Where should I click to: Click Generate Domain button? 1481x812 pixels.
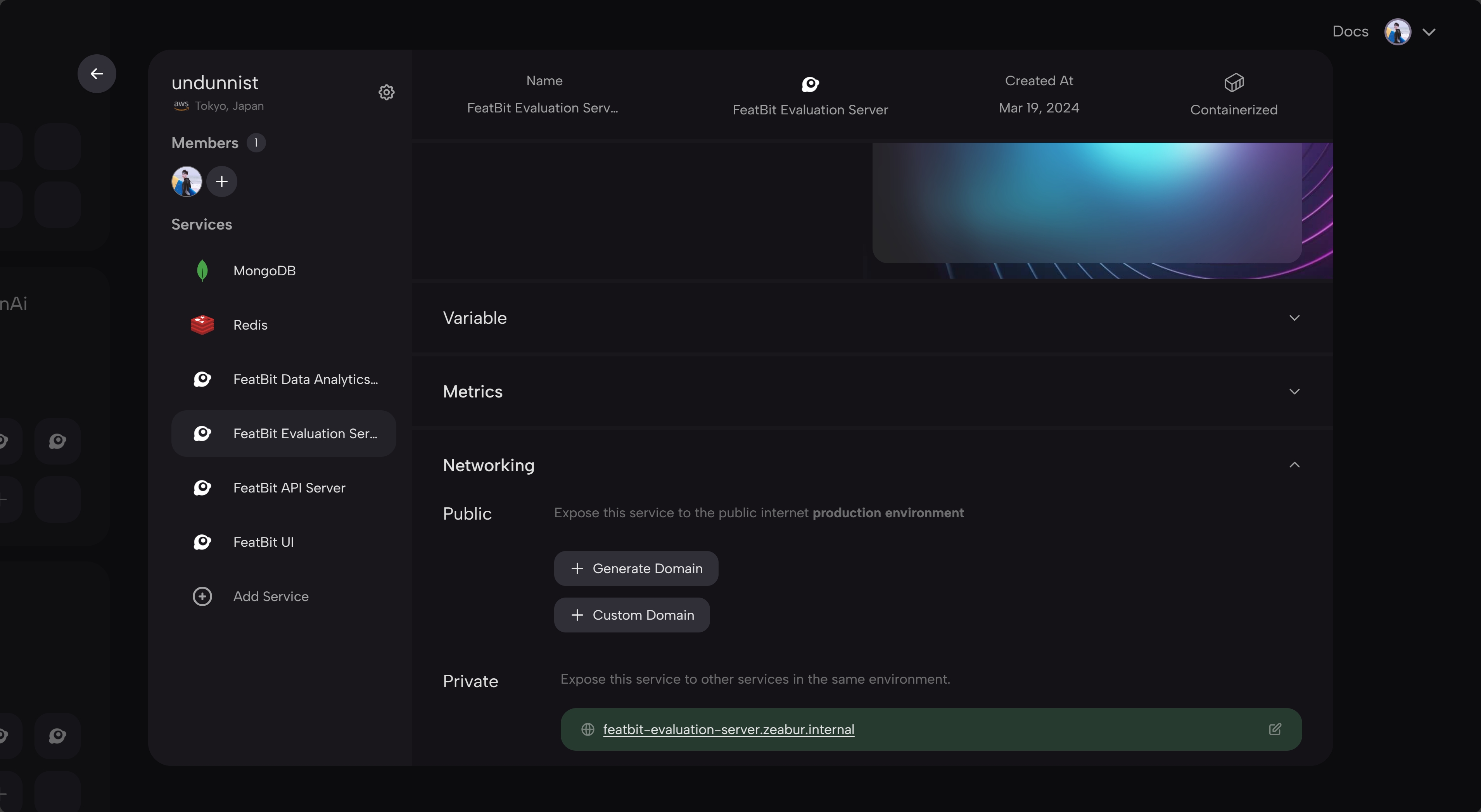coord(636,568)
